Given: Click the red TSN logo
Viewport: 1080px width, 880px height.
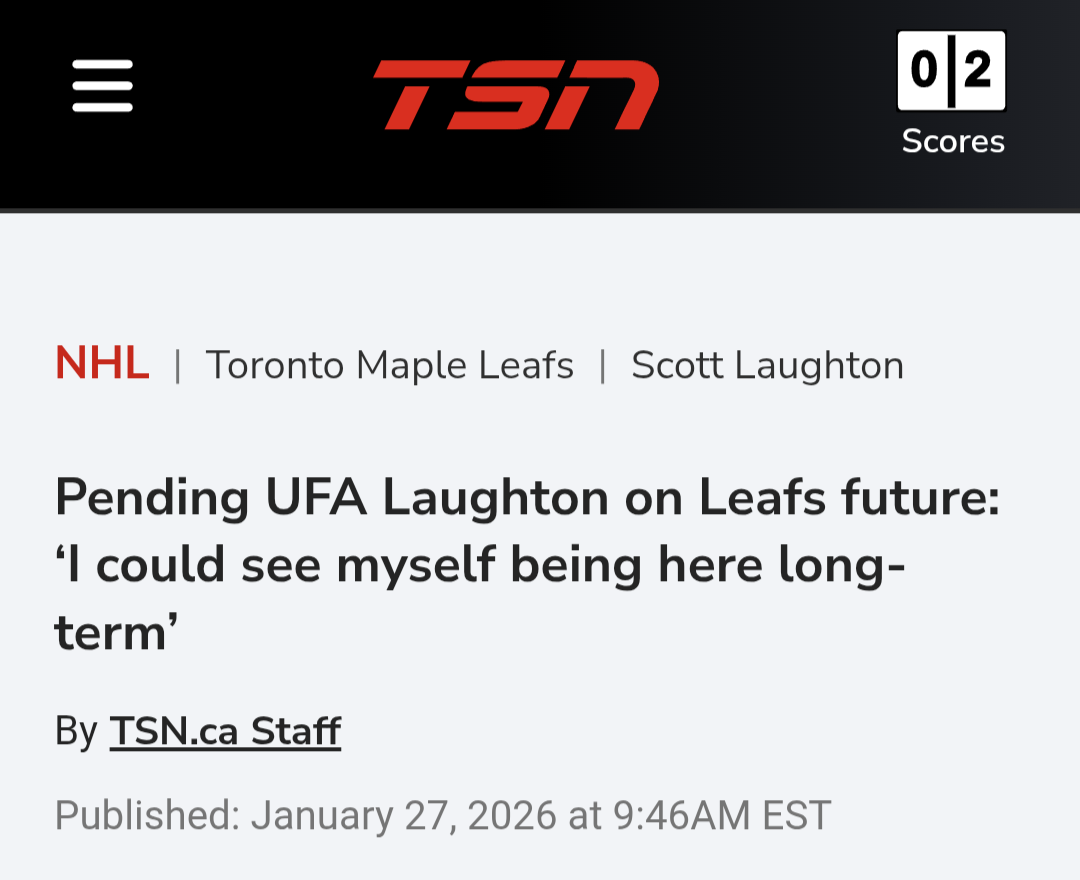Looking at the screenshot, I should (x=516, y=95).
